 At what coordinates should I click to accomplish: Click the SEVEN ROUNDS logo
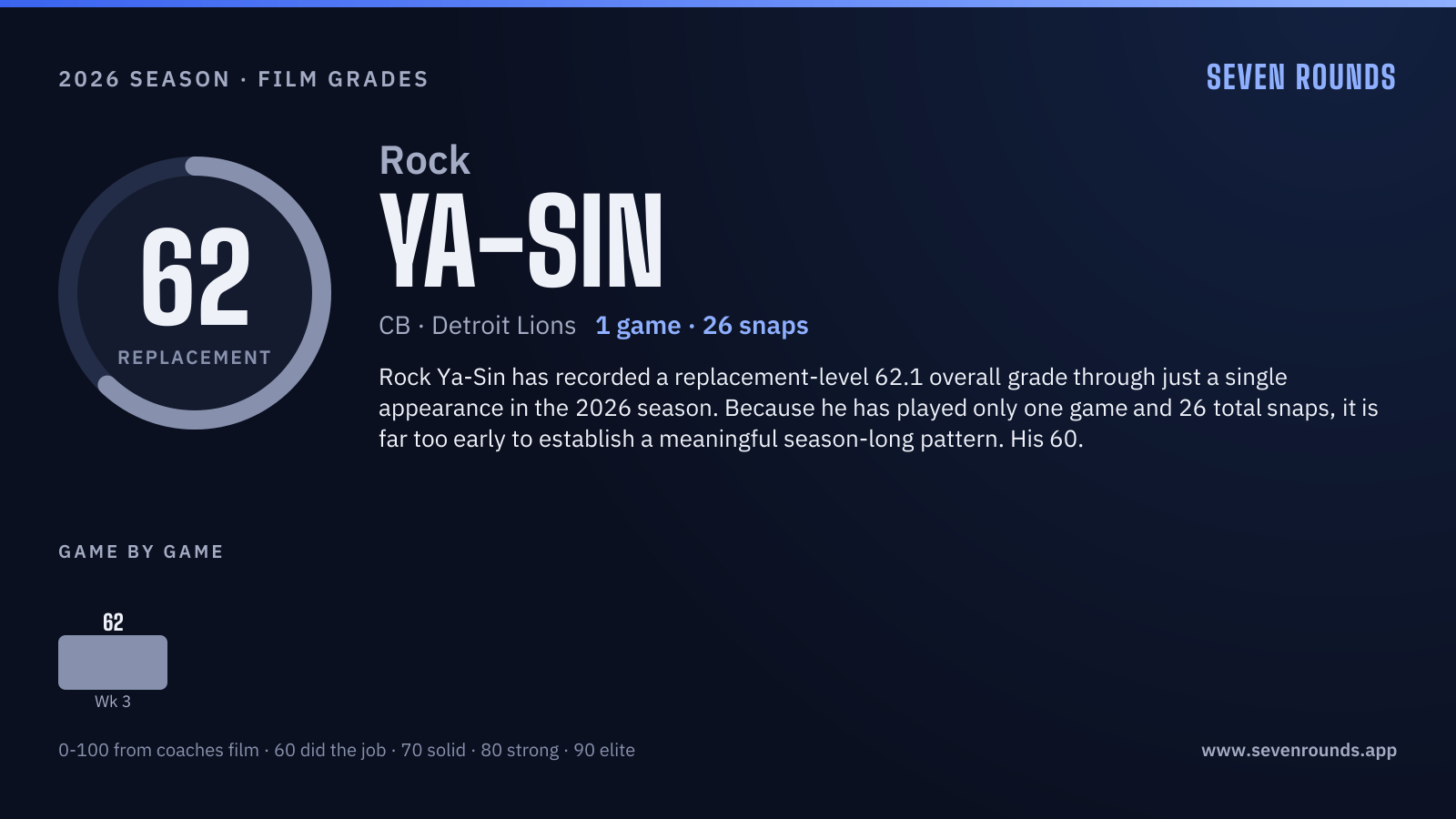[1300, 77]
